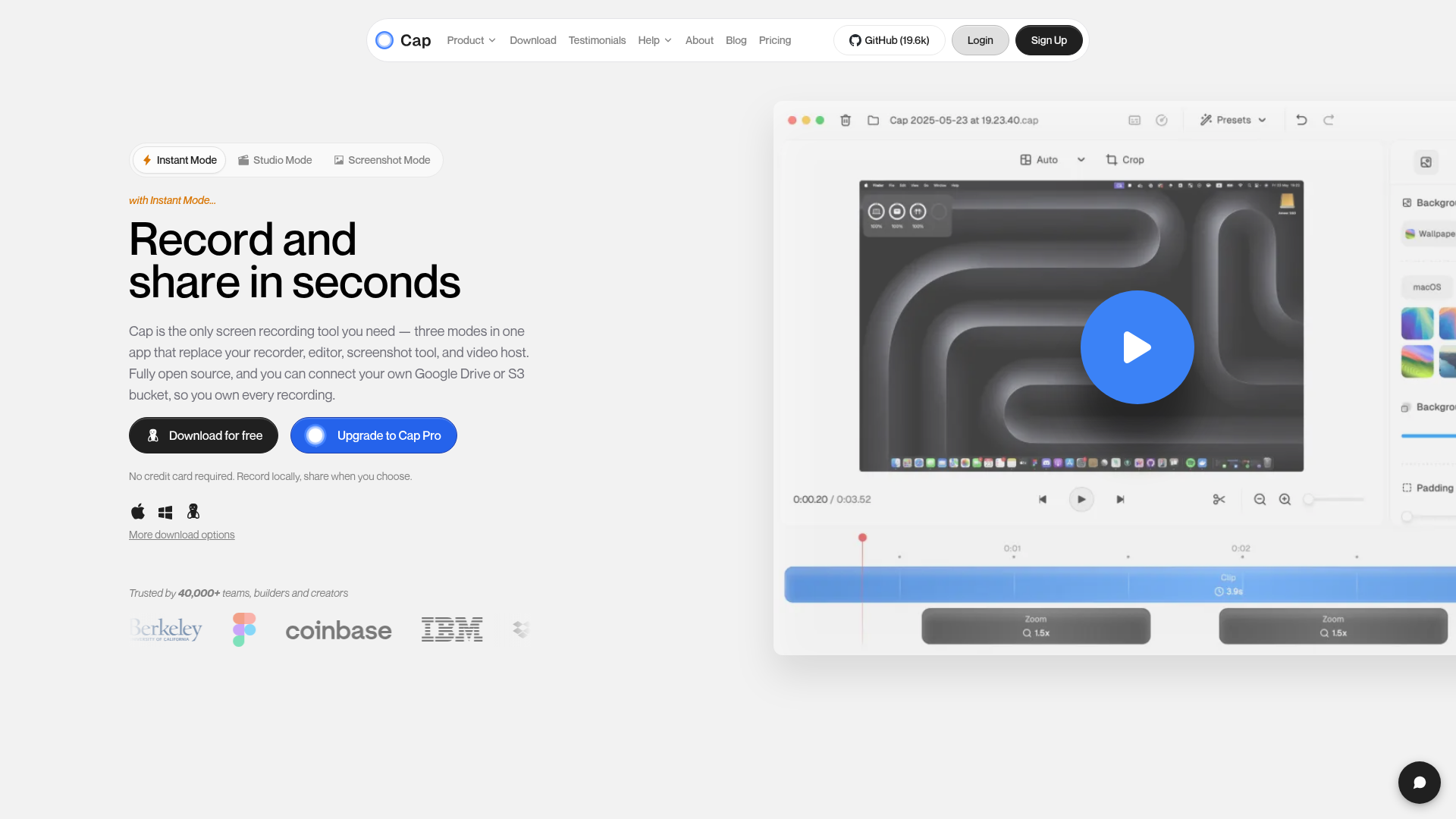Click the Download for free button
The image size is (1456, 819).
point(203,435)
